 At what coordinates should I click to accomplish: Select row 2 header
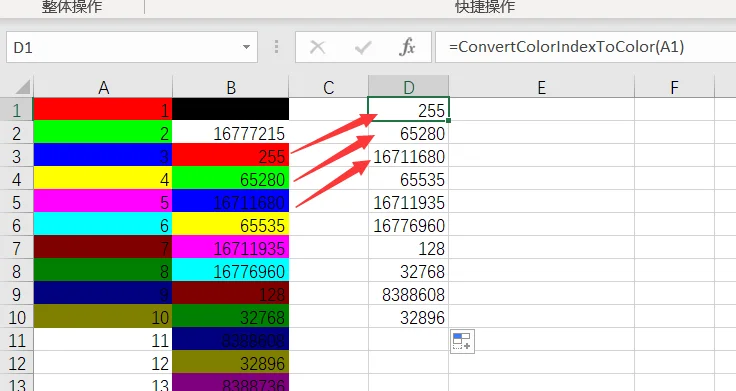(16, 133)
